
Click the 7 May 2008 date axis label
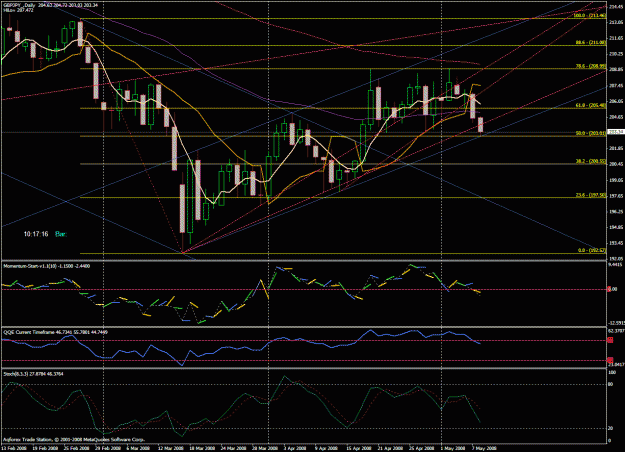point(484,448)
